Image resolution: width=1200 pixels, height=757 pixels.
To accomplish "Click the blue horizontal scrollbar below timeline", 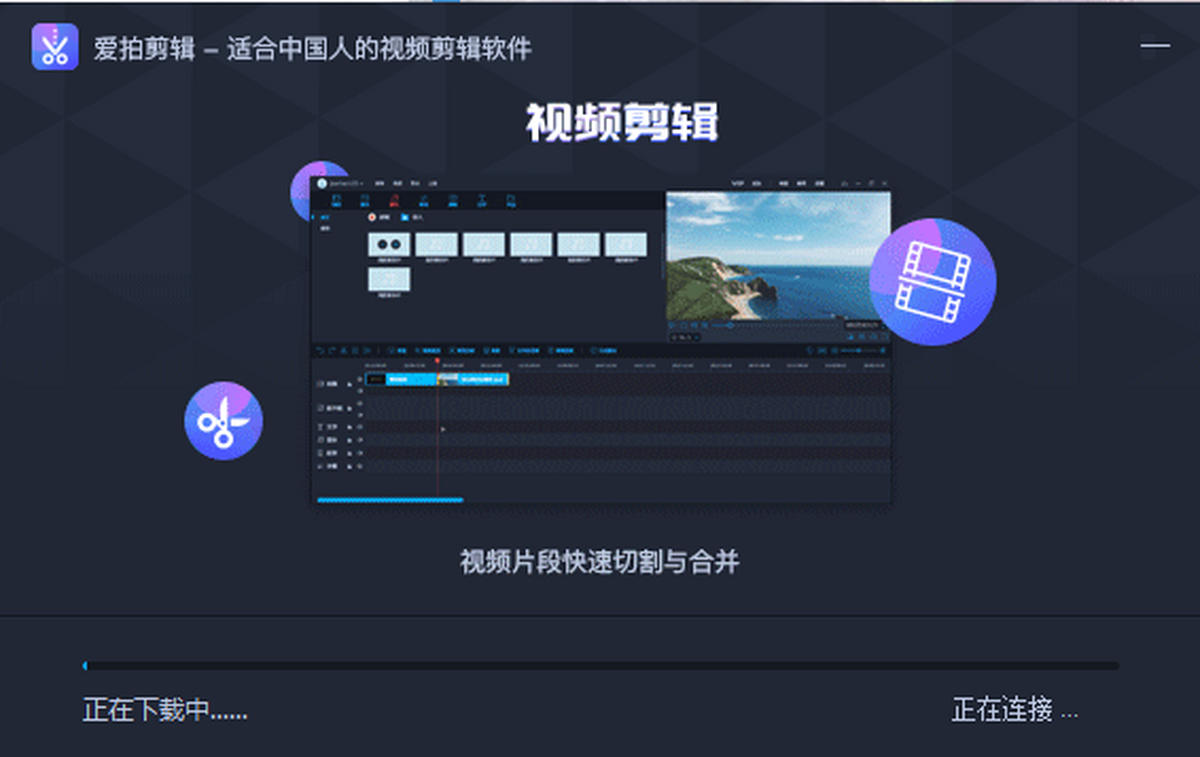I will [390, 499].
